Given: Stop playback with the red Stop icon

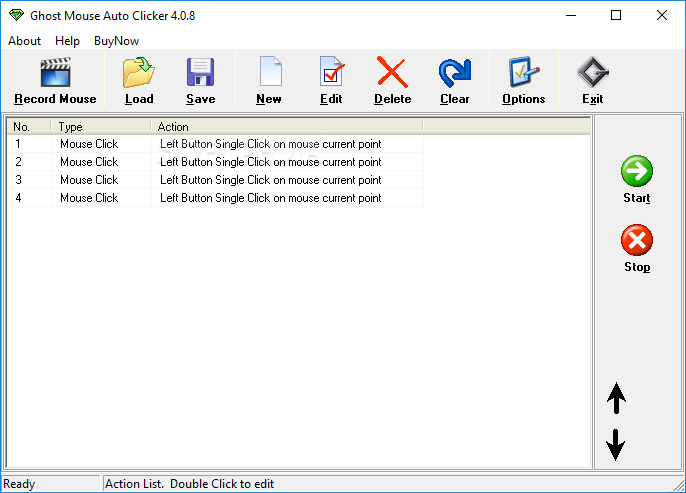Looking at the screenshot, I should tap(637, 240).
